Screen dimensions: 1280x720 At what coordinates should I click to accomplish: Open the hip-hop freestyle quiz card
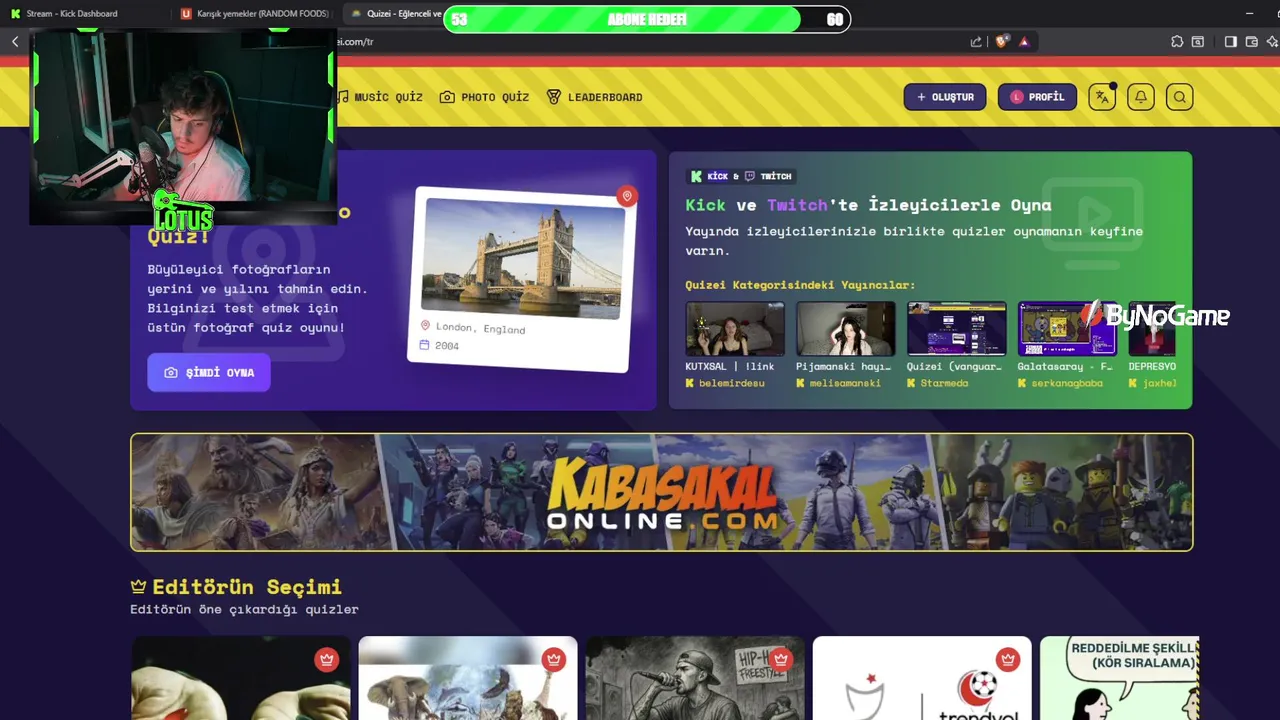pyautogui.click(x=695, y=678)
